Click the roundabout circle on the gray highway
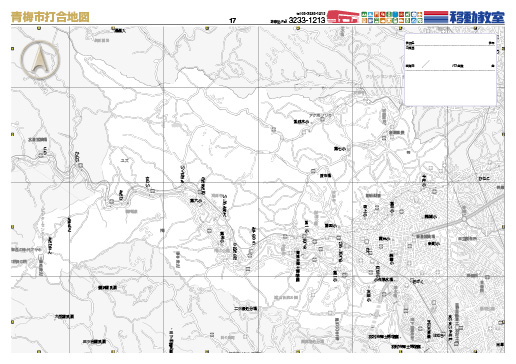 tap(464, 219)
